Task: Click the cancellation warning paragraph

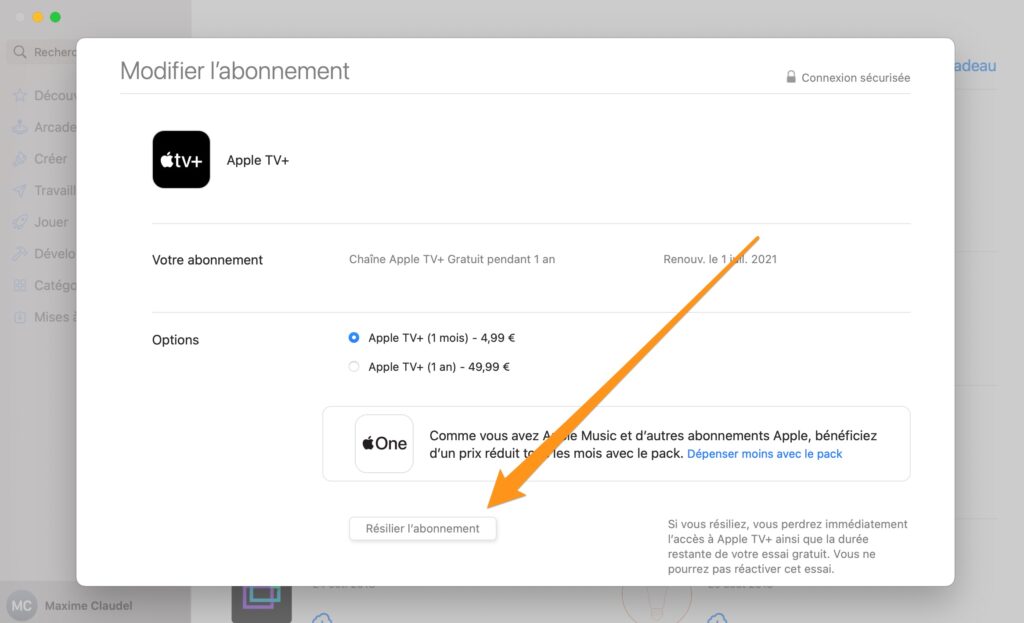Action: tap(787, 546)
